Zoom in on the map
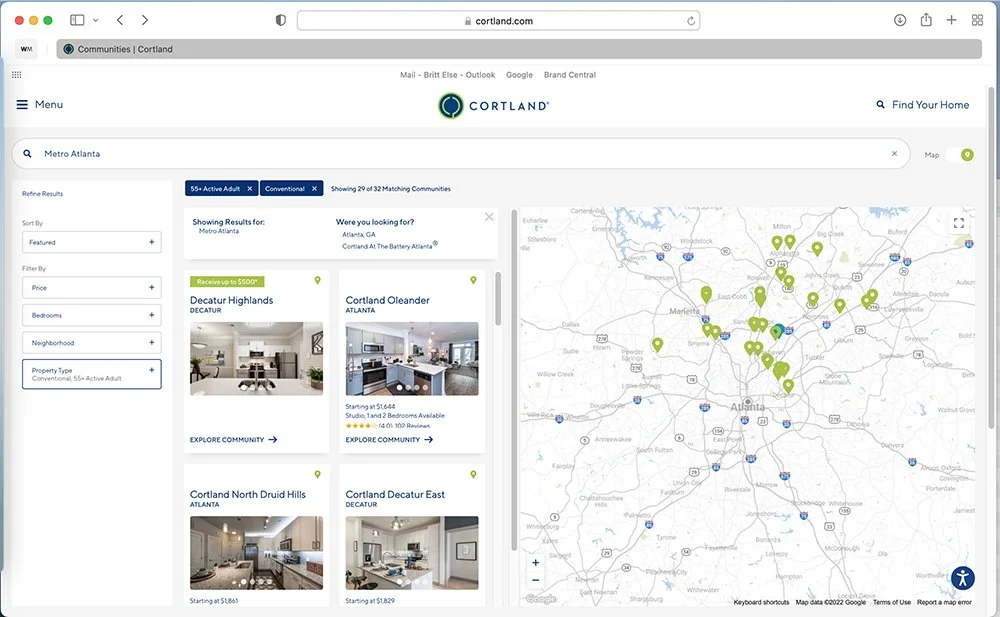Image resolution: width=1000 pixels, height=617 pixels. [x=536, y=563]
